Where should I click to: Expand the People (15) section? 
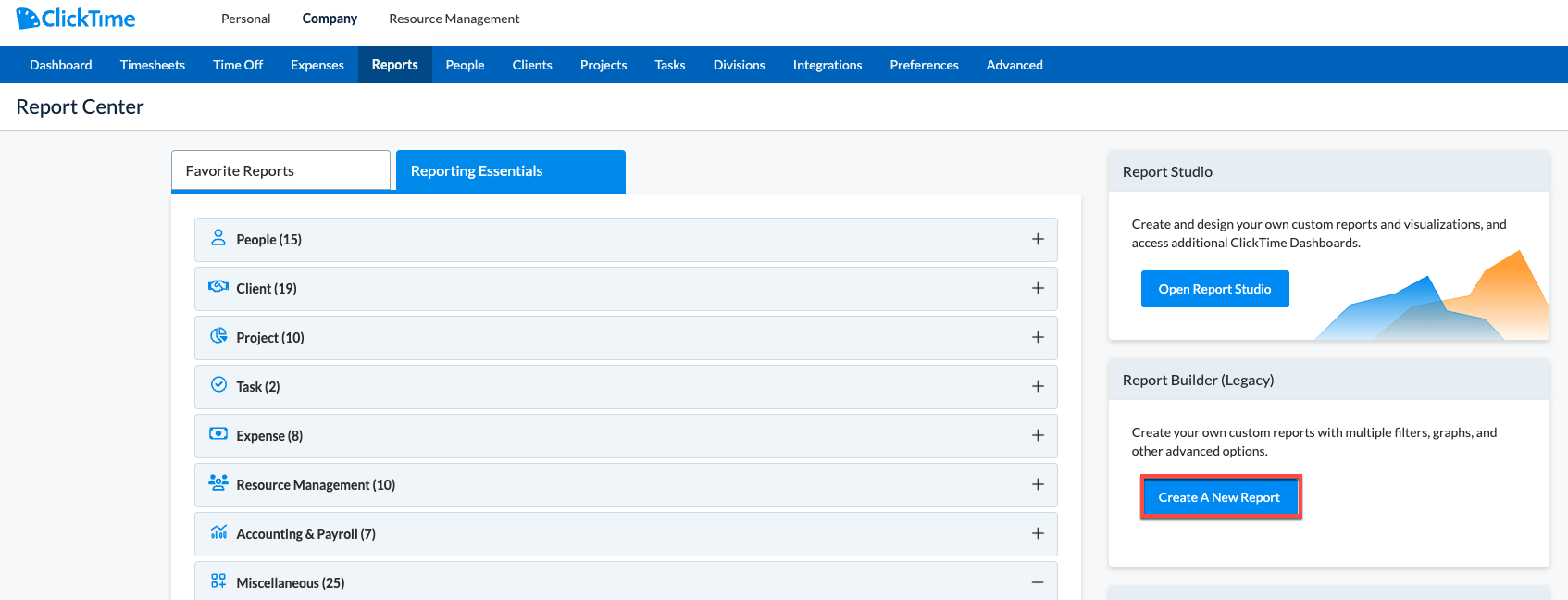(1038, 239)
